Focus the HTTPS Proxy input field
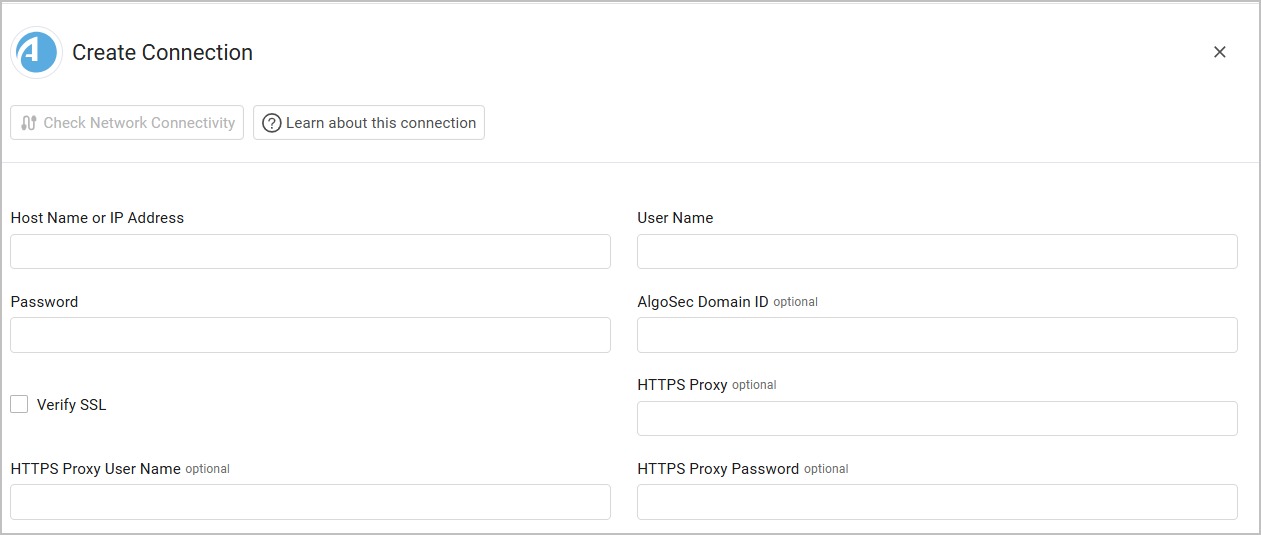This screenshot has width=1261, height=535. [x=937, y=418]
